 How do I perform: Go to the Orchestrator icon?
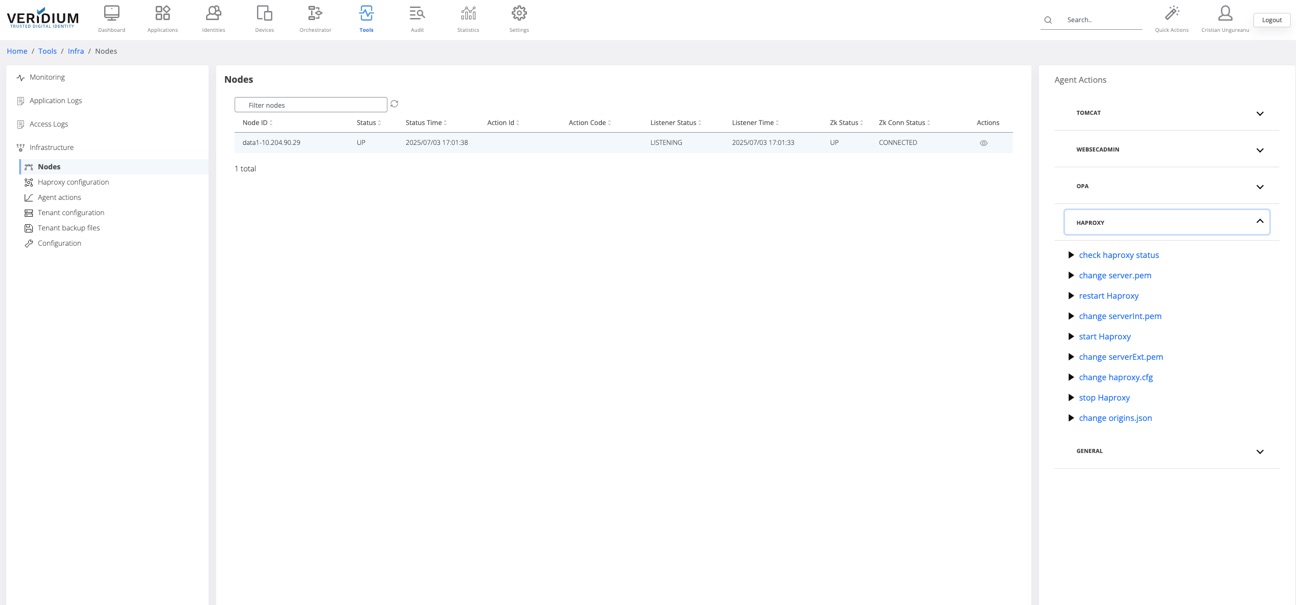click(315, 14)
